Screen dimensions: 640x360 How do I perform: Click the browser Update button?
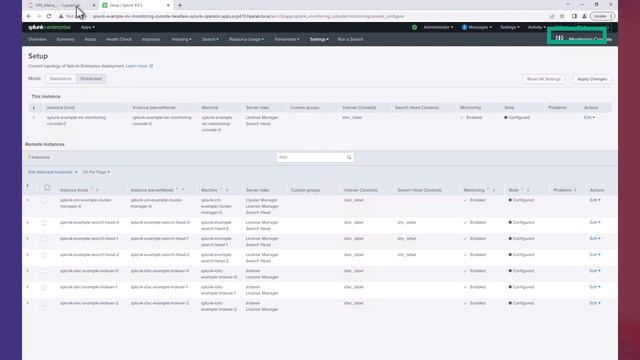pos(602,16)
